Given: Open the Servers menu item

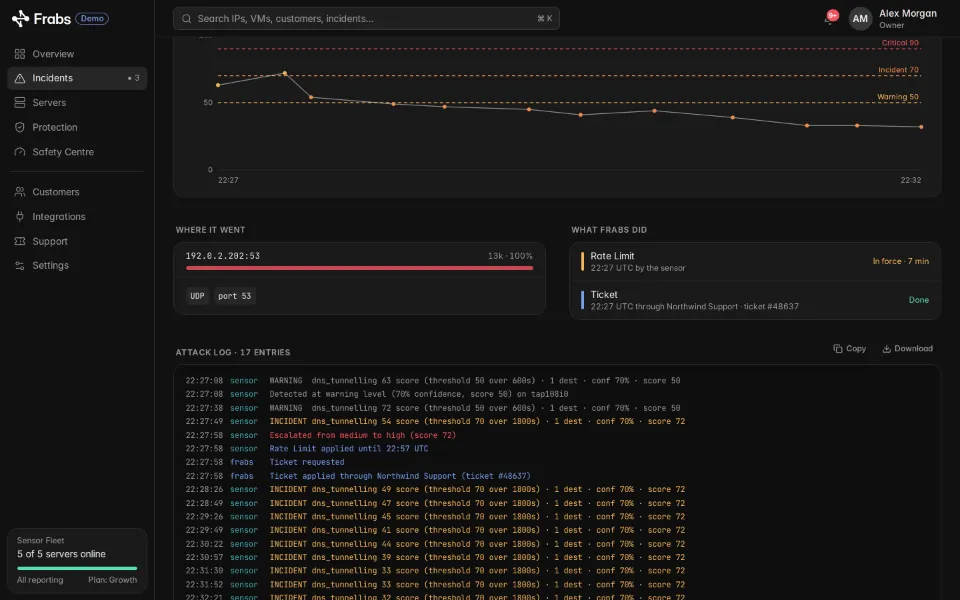Looking at the screenshot, I should point(77,103).
